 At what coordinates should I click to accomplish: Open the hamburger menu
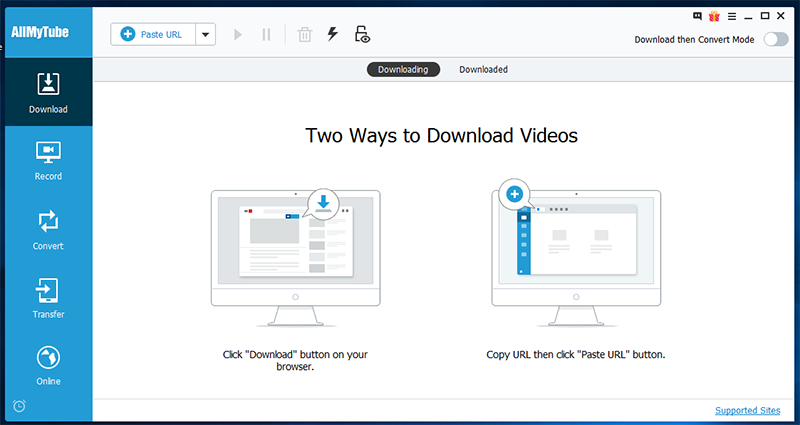pos(732,16)
